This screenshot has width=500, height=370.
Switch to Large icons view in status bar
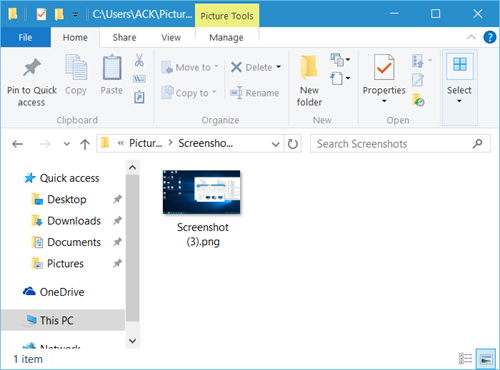[486, 359]
